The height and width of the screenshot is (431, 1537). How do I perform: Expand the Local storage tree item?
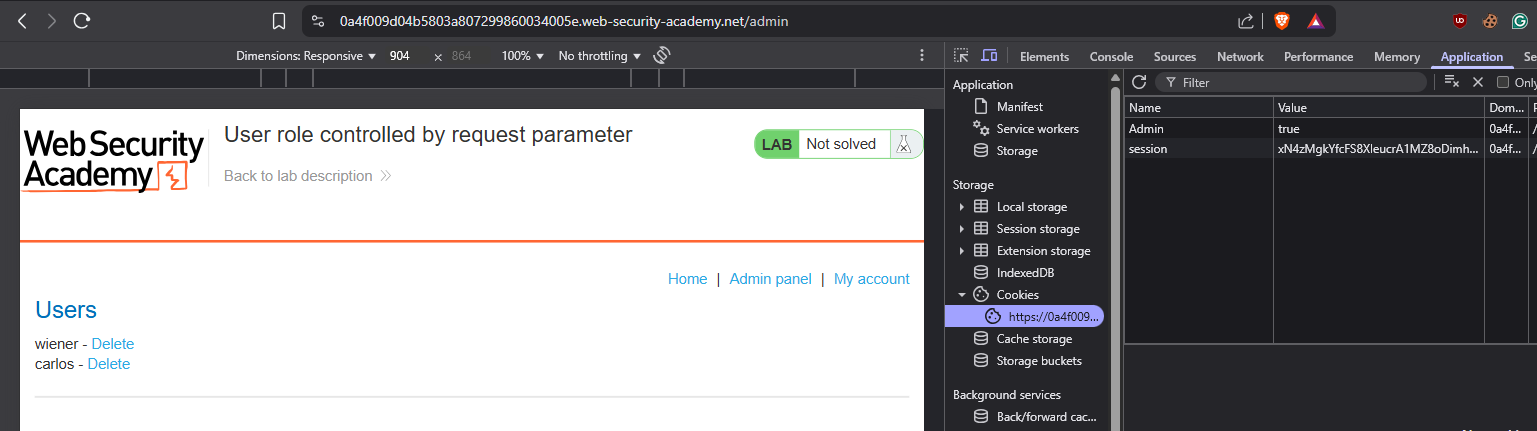pos(961,207)
